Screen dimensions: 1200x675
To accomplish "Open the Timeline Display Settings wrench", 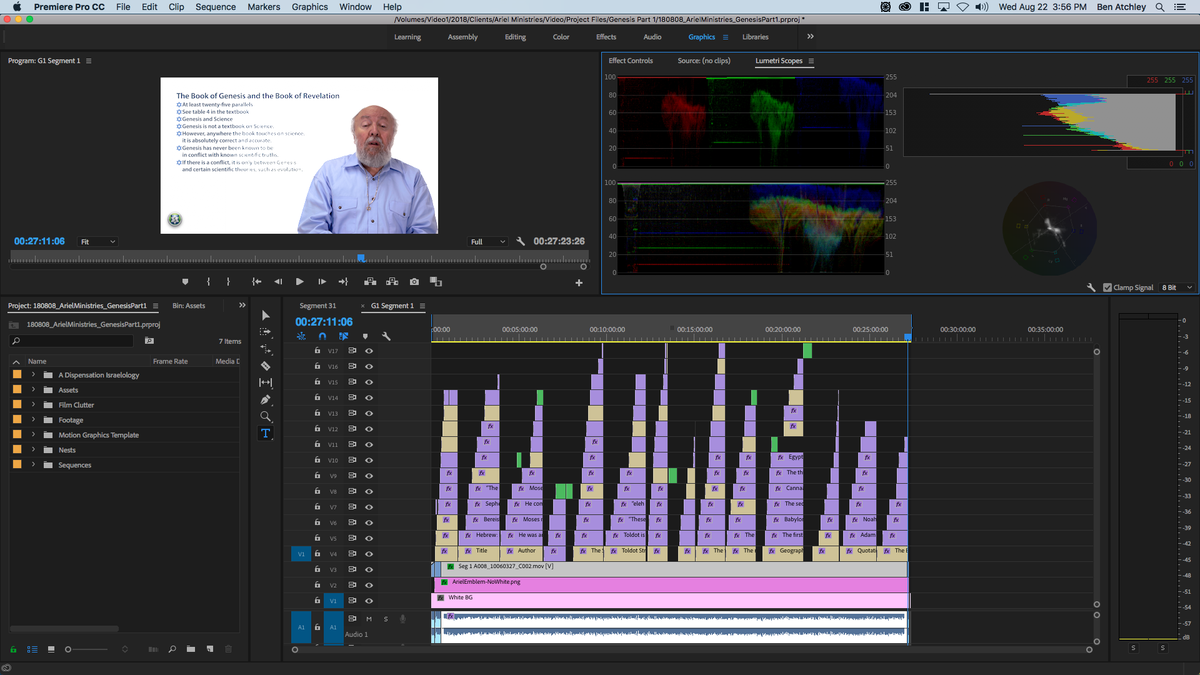I will pos(387,337).
